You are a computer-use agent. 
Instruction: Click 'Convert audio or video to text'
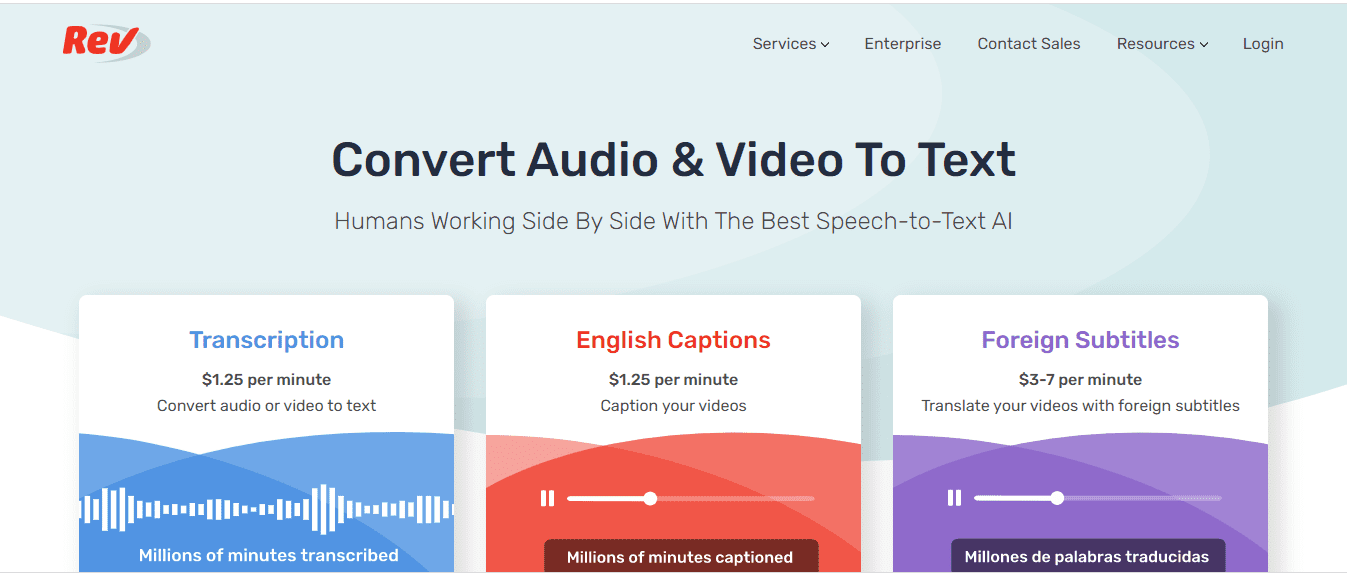[x=267, y=406]
